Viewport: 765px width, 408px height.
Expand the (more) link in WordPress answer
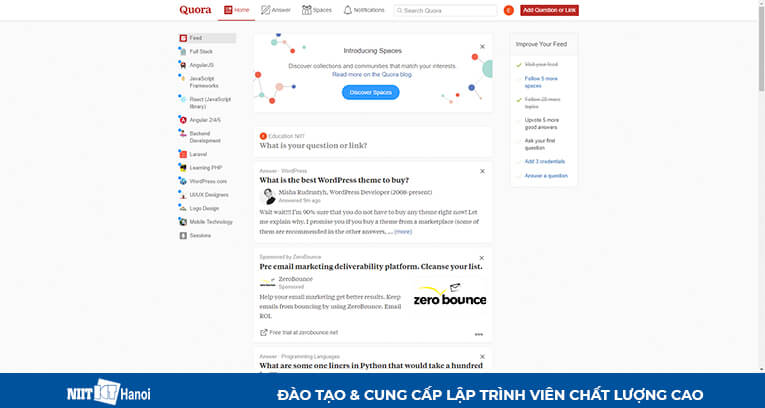coord(403,232)
